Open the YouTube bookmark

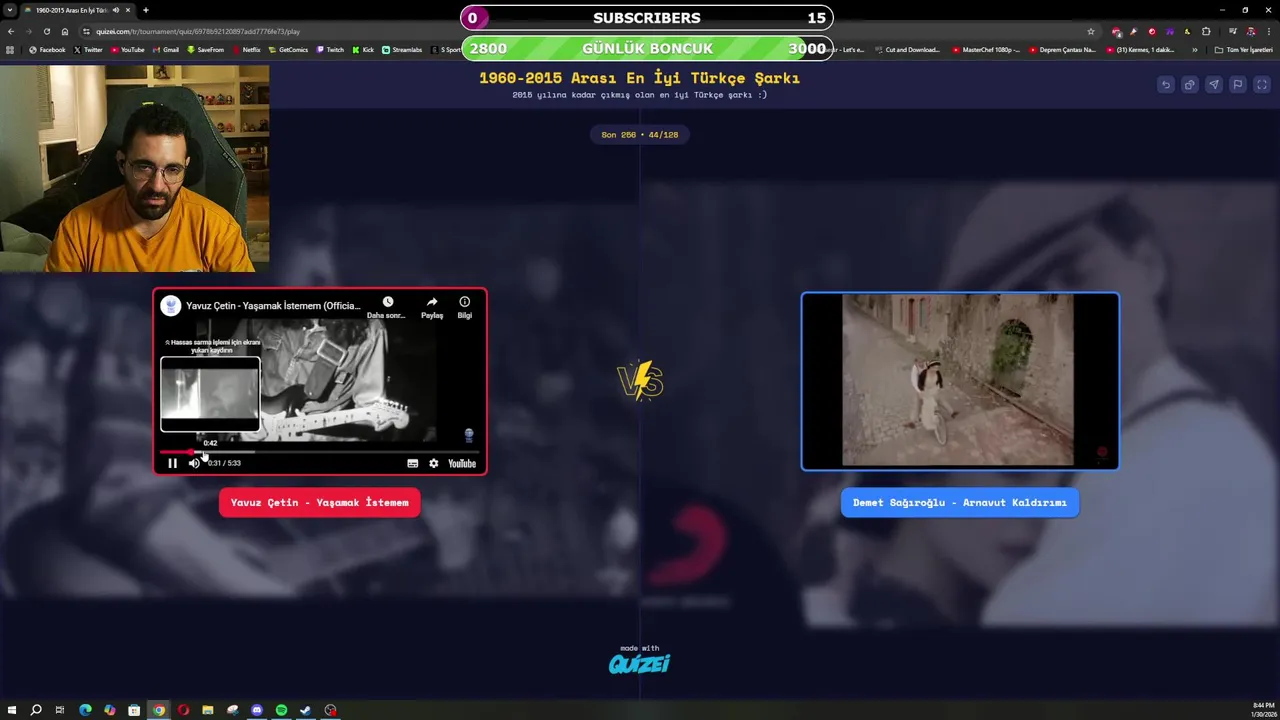127,49
